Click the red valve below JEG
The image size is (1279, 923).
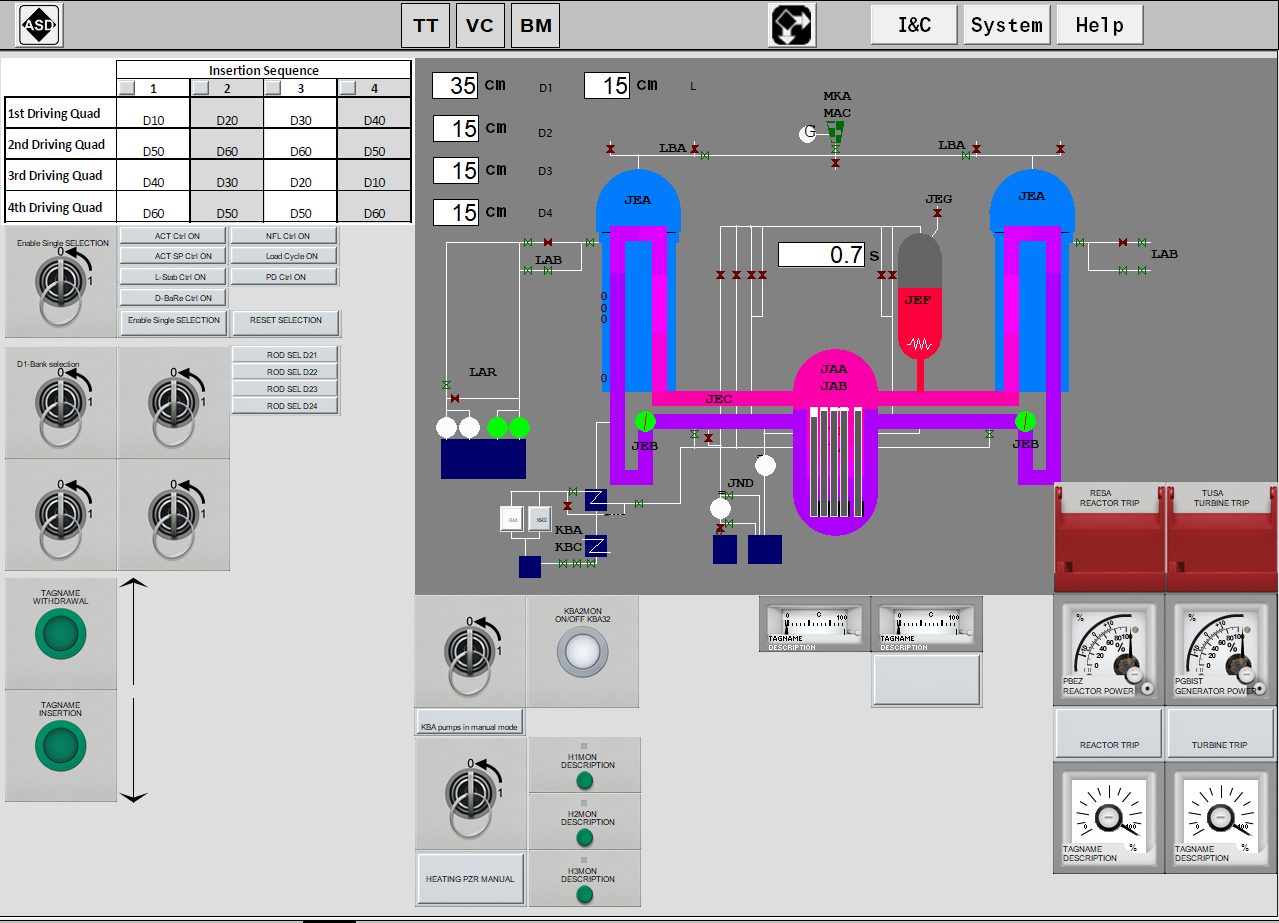point(937,213)
